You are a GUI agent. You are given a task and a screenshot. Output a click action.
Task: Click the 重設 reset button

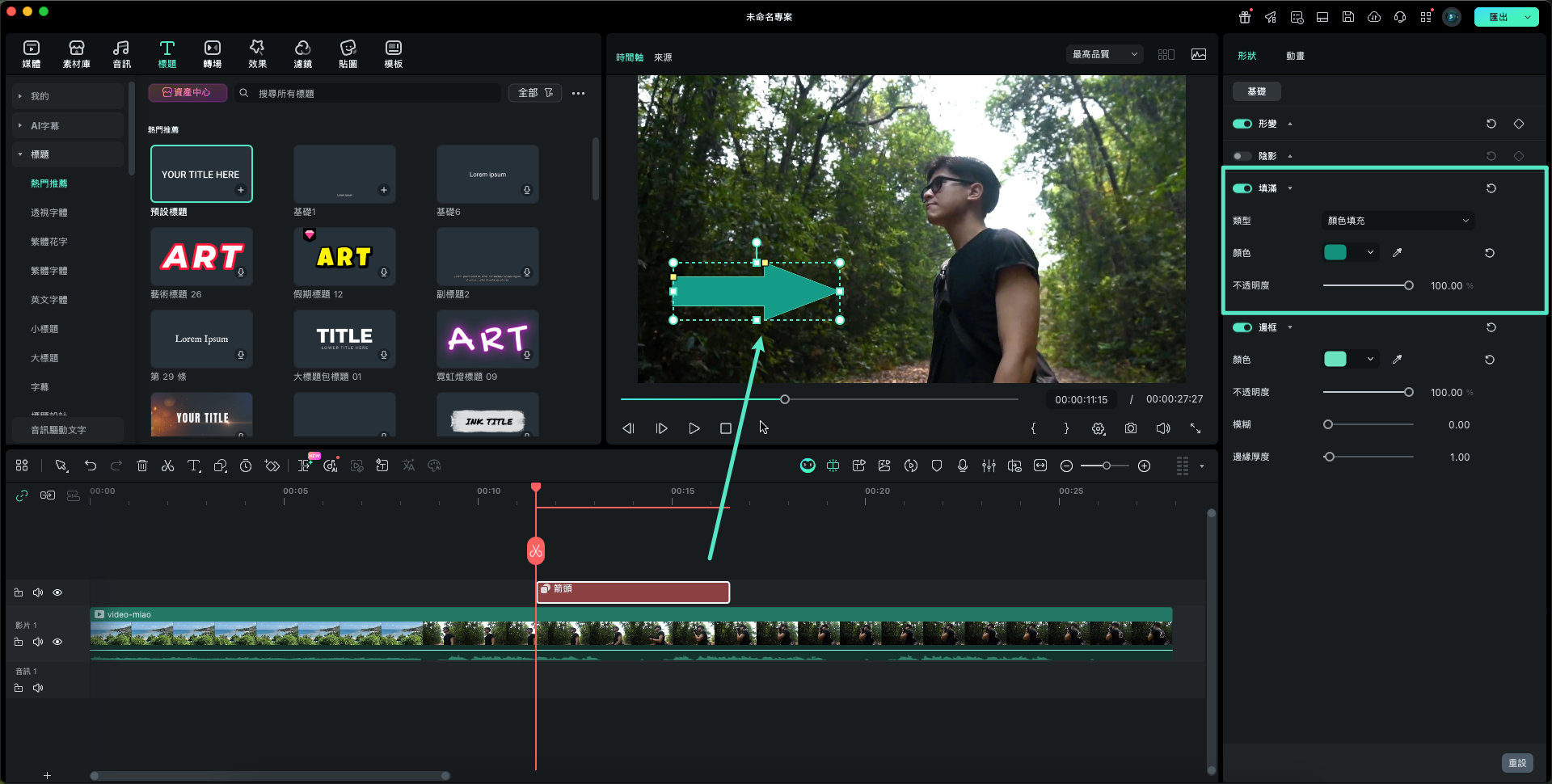click(x=1517, y=763)
